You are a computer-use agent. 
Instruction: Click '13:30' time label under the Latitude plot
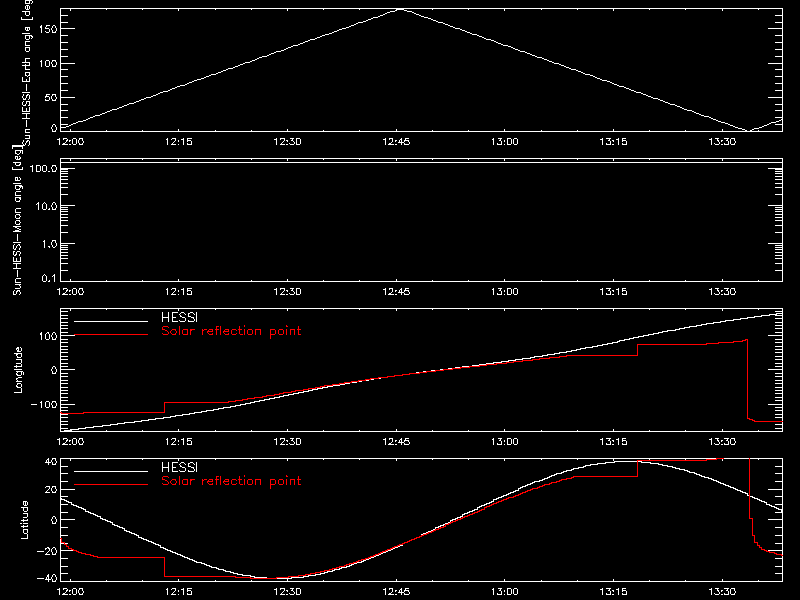(722, 592)
